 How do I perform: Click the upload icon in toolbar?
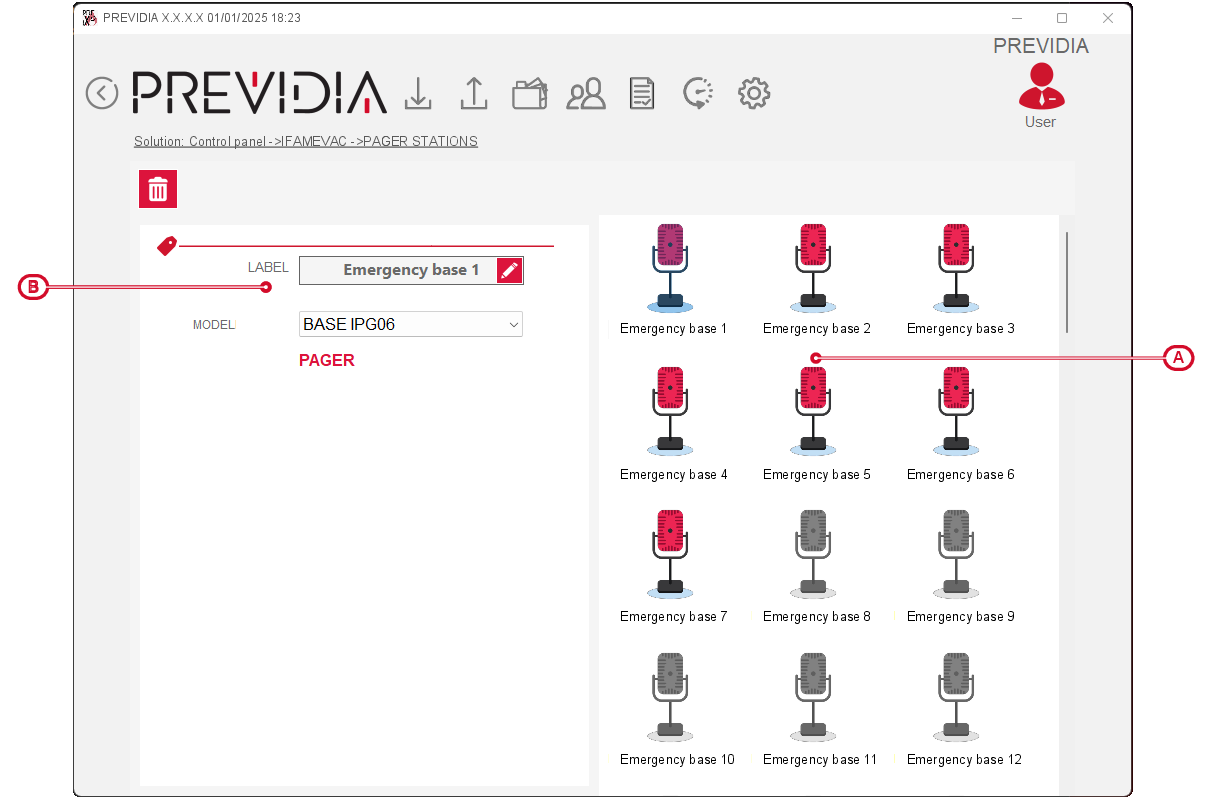[x=473, y=93]
